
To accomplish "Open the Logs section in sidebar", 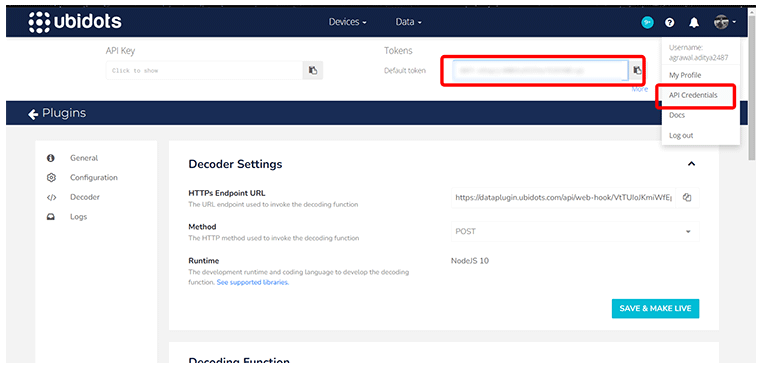I will click(79, 217).
